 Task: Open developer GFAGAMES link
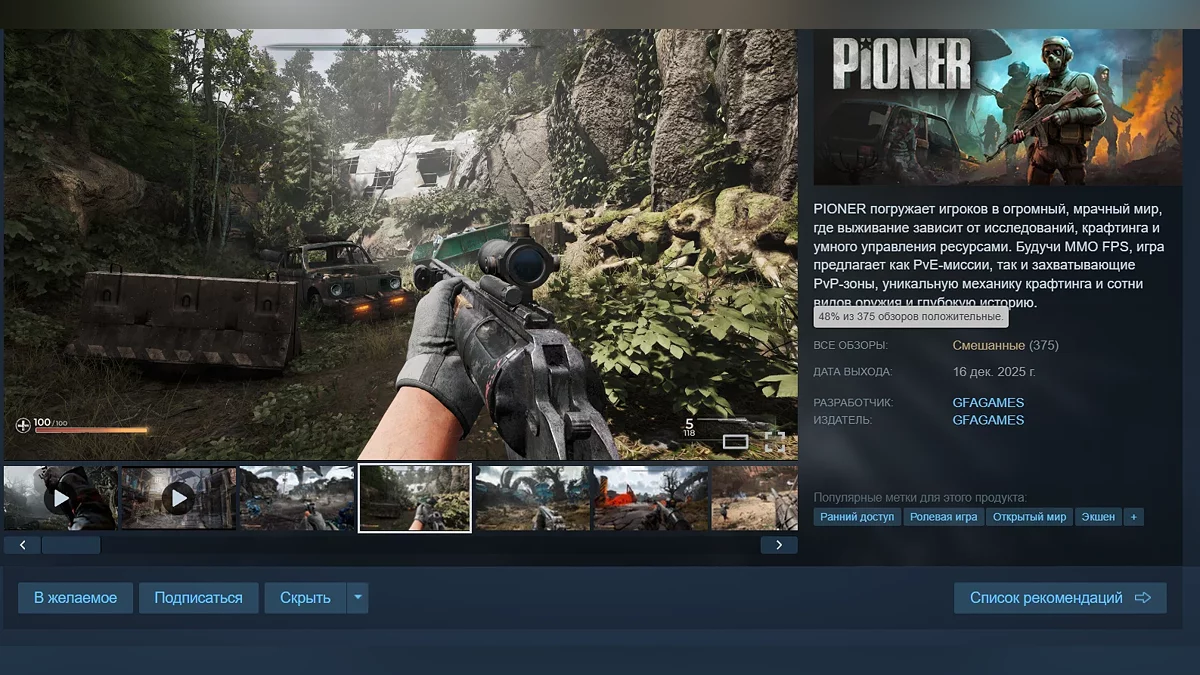pos(988,403)
